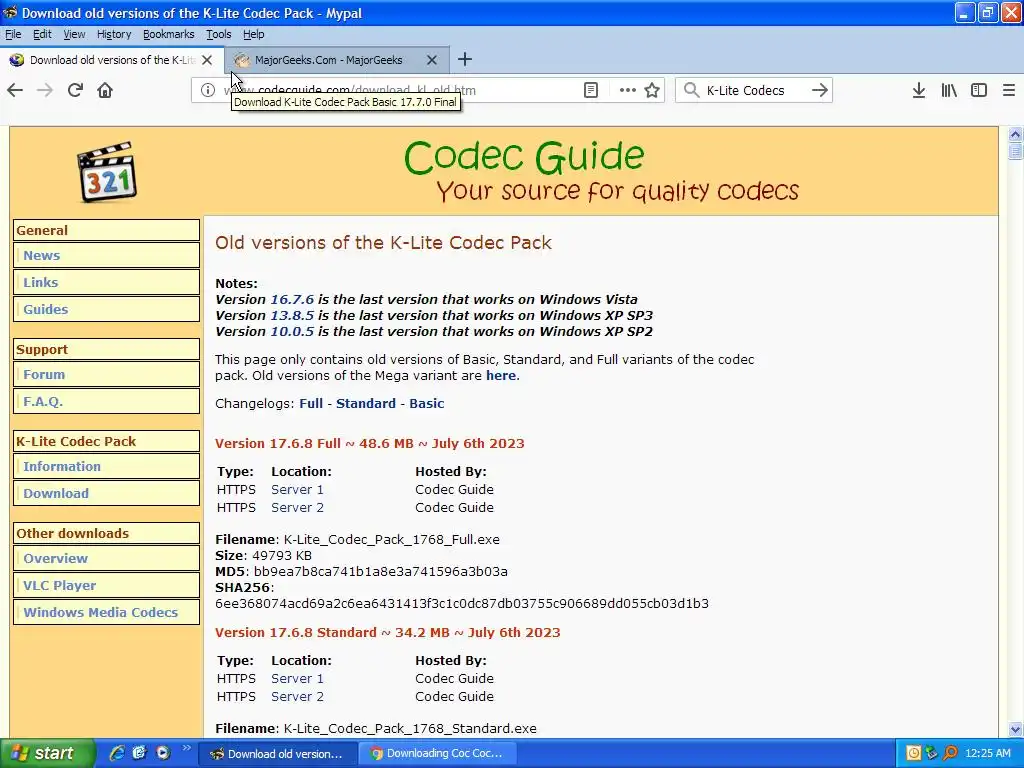This screenshot has height=768, width=1024.
Task: Follow the 16.7.6 version link
Action: tap(292, 300)
